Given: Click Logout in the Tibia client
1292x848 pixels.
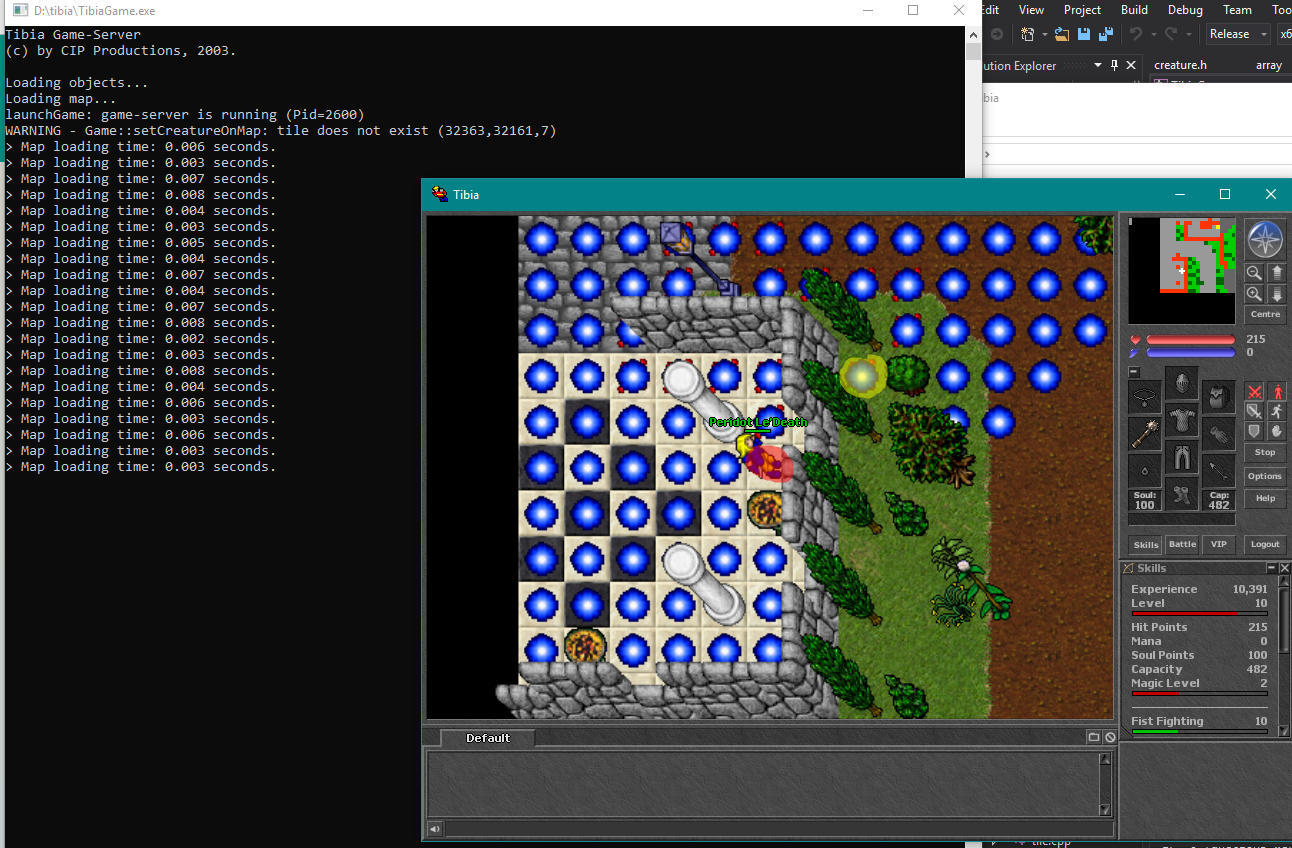Looking at the screenshot, I should click(x=1265, y=544).
